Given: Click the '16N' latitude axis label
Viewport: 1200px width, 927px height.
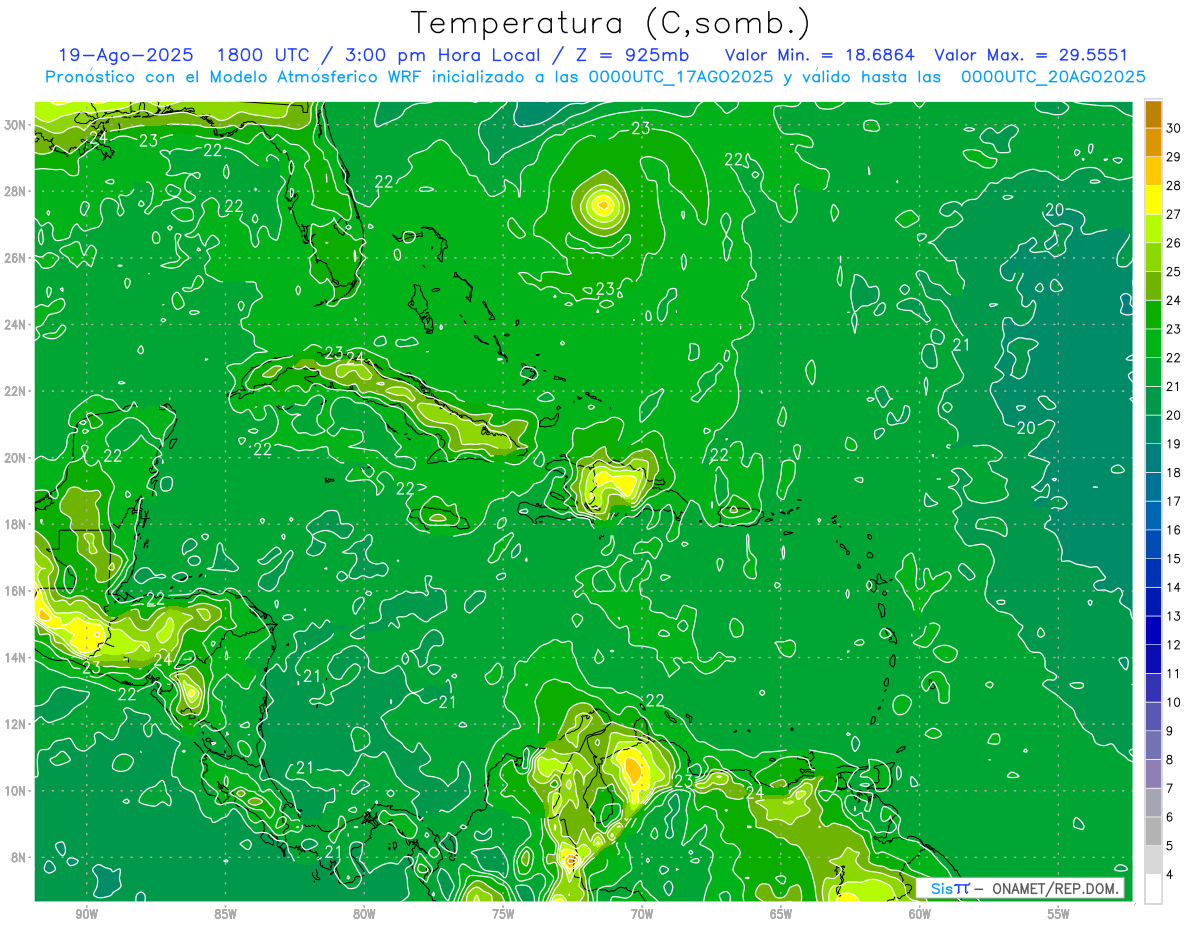Looking at the screenshot, I should click(16, 591).
